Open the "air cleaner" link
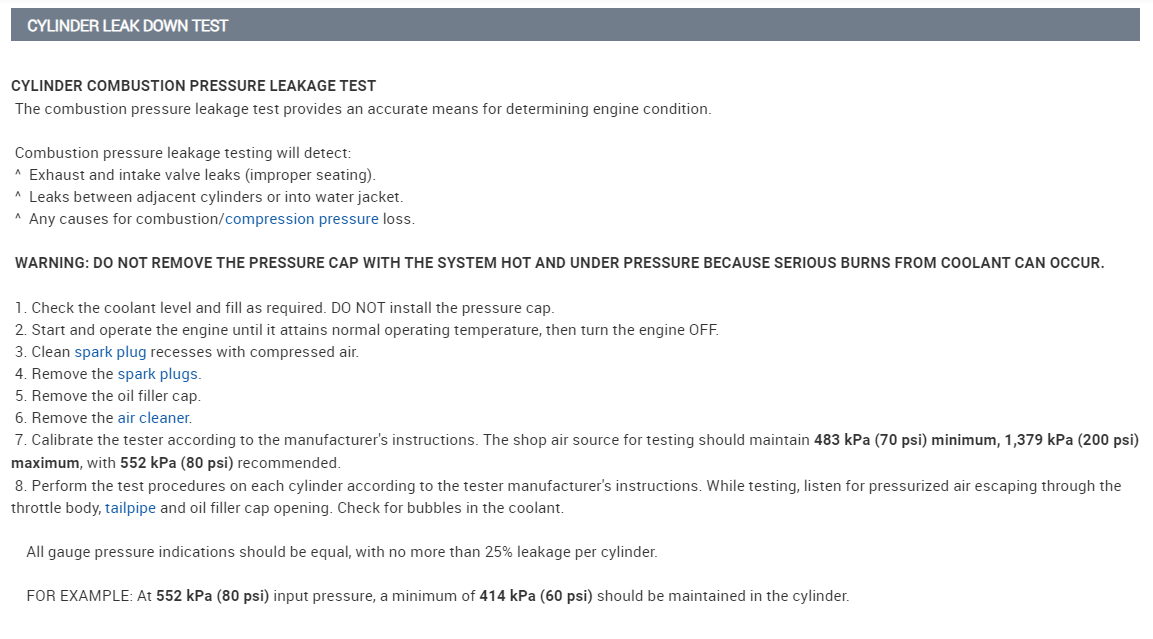Screen dimensions: 1153x639 tap(153, 418)
